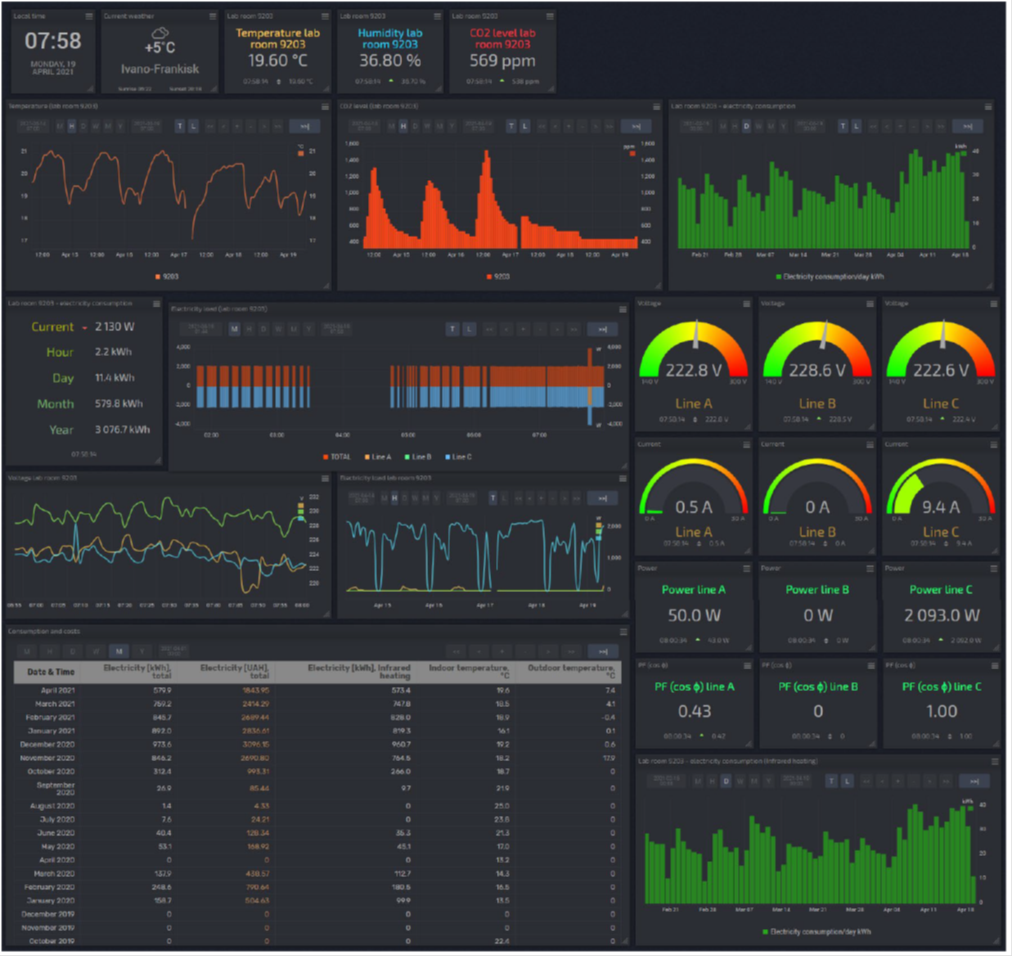Toggle the L button in Temperature chart

193,127
